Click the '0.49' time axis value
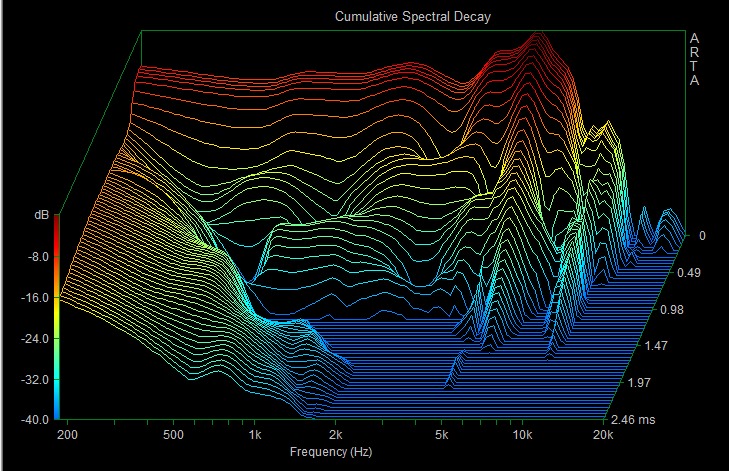Screen dimensions: 729x471 689,272
